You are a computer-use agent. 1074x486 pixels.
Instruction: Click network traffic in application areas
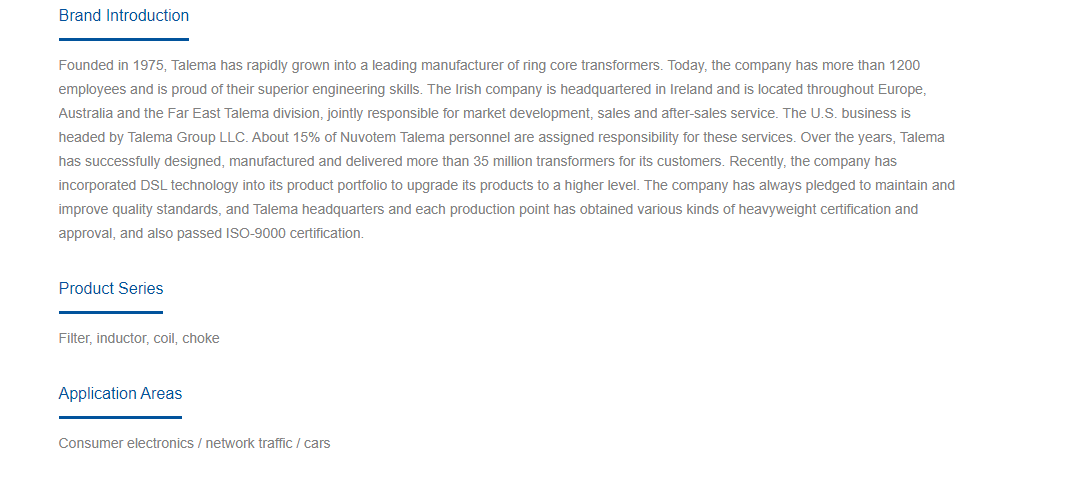click(x=249, y=444)
